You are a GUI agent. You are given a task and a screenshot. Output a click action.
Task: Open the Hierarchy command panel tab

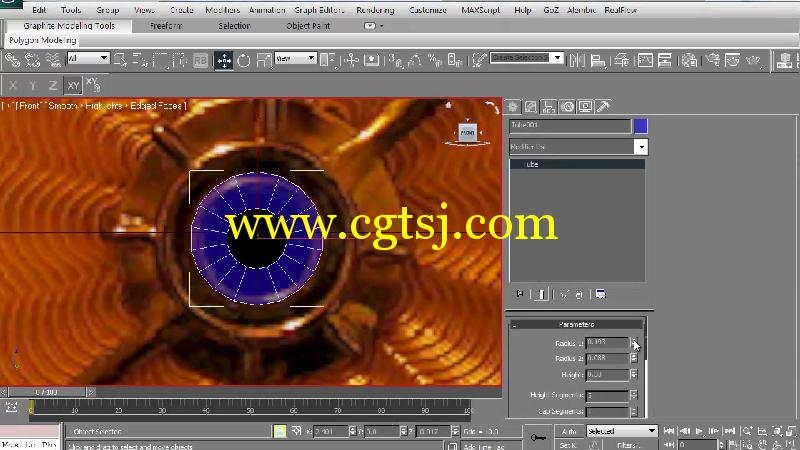(549, 106)
